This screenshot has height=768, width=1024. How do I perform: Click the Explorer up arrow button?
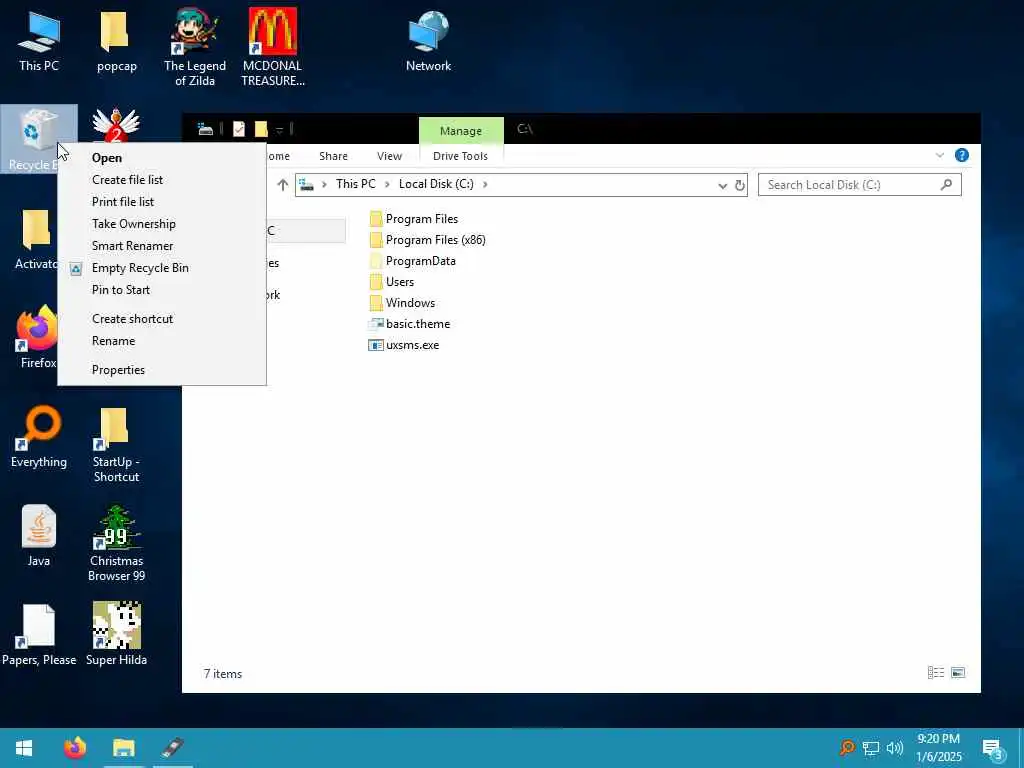pos(282,185)
